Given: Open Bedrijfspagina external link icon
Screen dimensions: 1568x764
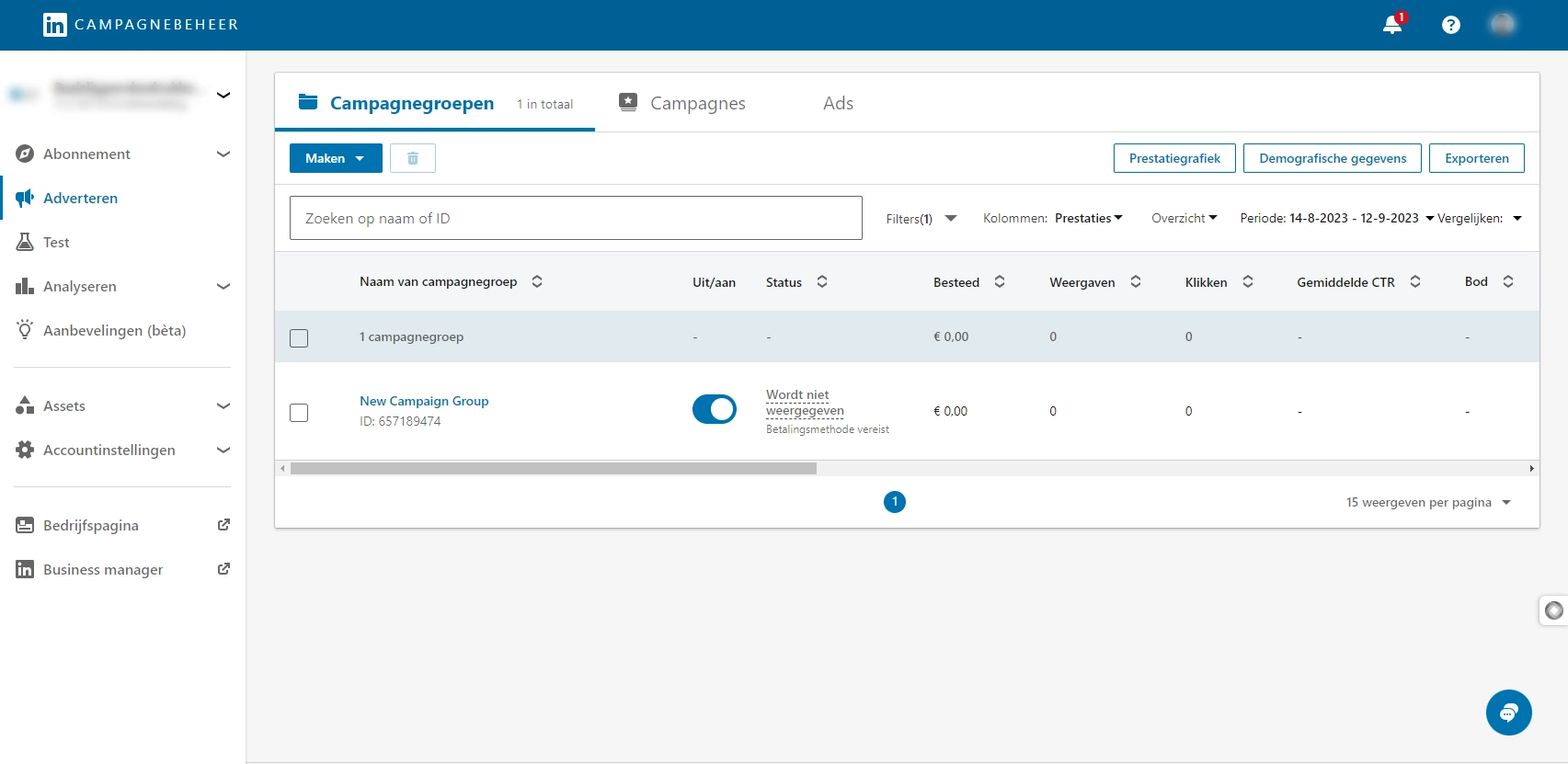Looking at the screenshot, I should click(223, 525).
